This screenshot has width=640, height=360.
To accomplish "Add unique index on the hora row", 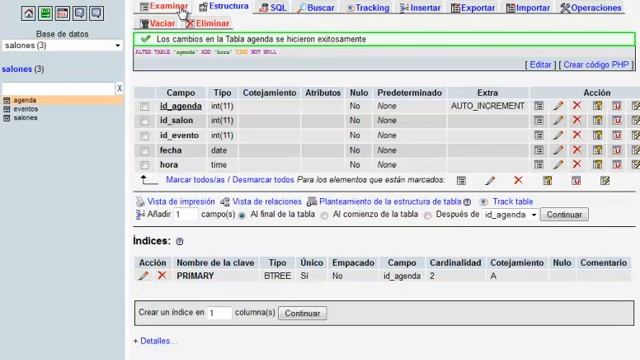I will [x=617, y=164].
